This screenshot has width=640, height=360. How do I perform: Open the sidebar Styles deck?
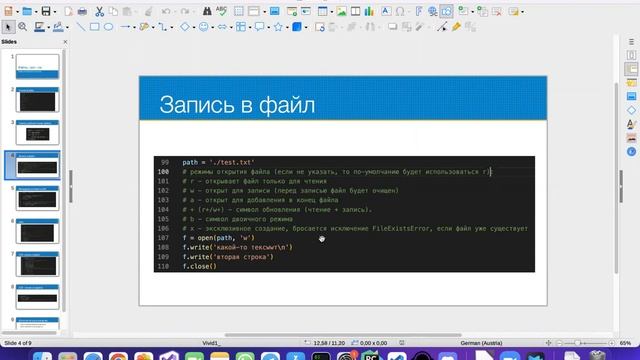(631, 124)
